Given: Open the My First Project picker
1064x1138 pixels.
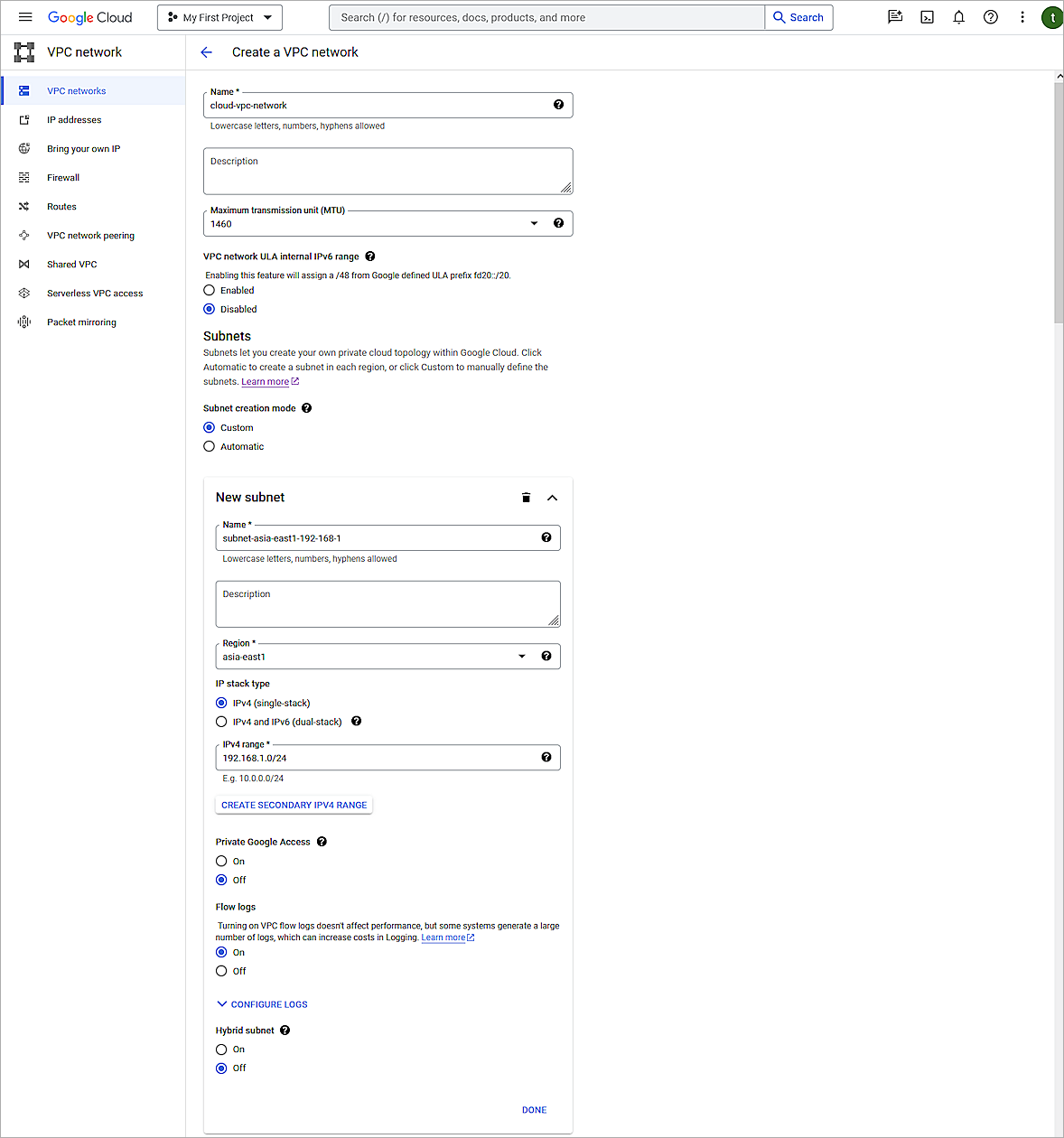Looking at the screenshot, I should (x=219, y=16).
